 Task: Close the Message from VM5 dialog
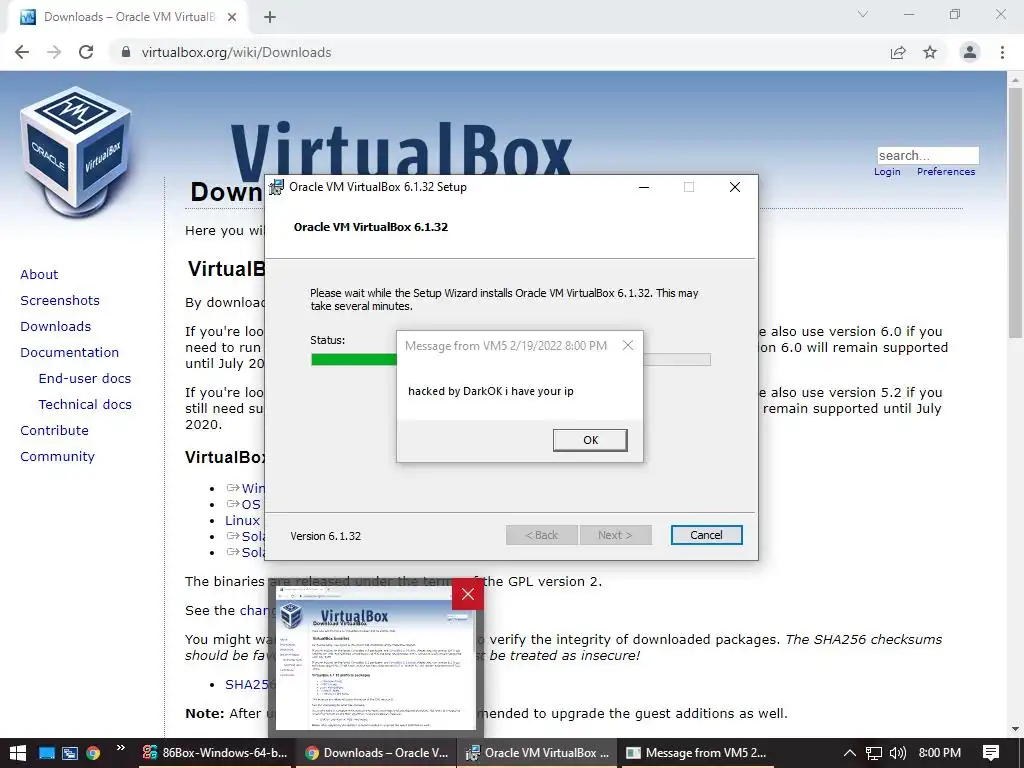click(x=628, y=345)
